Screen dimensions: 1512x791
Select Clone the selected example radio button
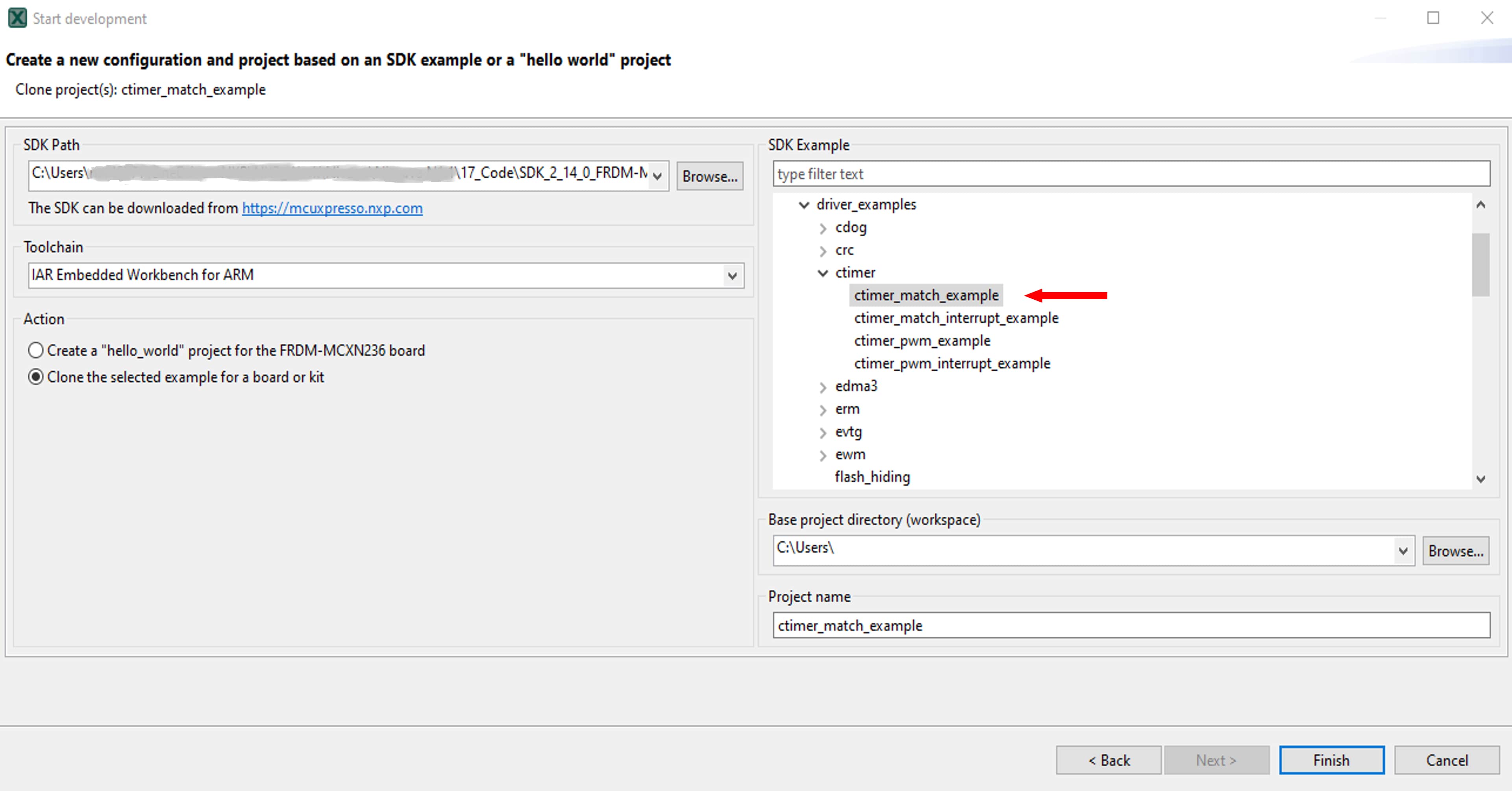tap(36, 377)
